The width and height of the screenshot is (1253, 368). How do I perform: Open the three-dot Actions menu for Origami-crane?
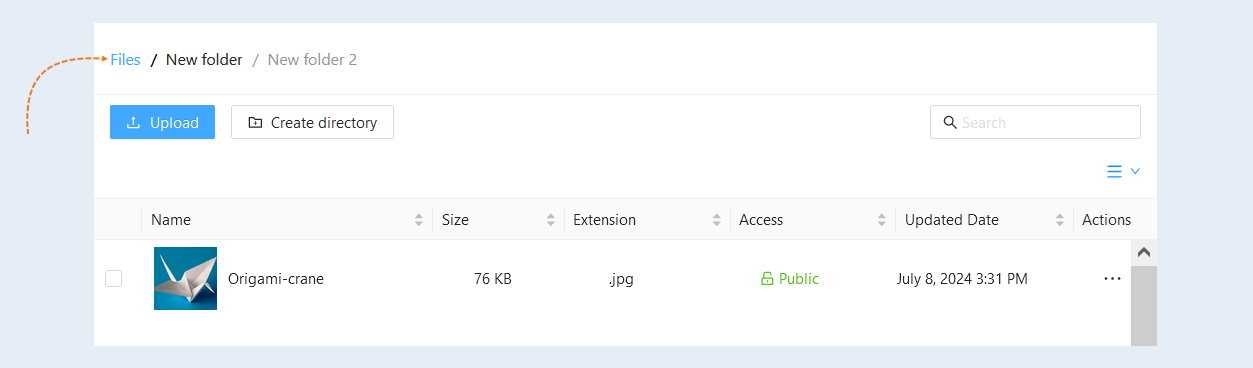[1112, 279]
